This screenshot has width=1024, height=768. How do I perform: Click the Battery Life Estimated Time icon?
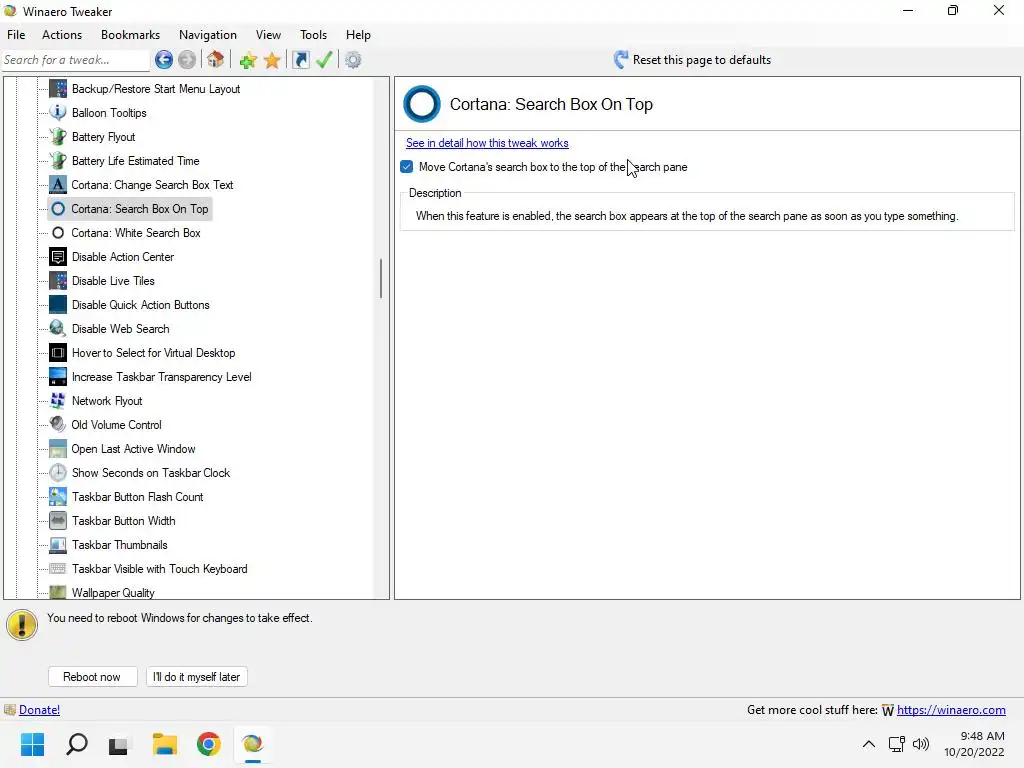(x=58, y=161)
